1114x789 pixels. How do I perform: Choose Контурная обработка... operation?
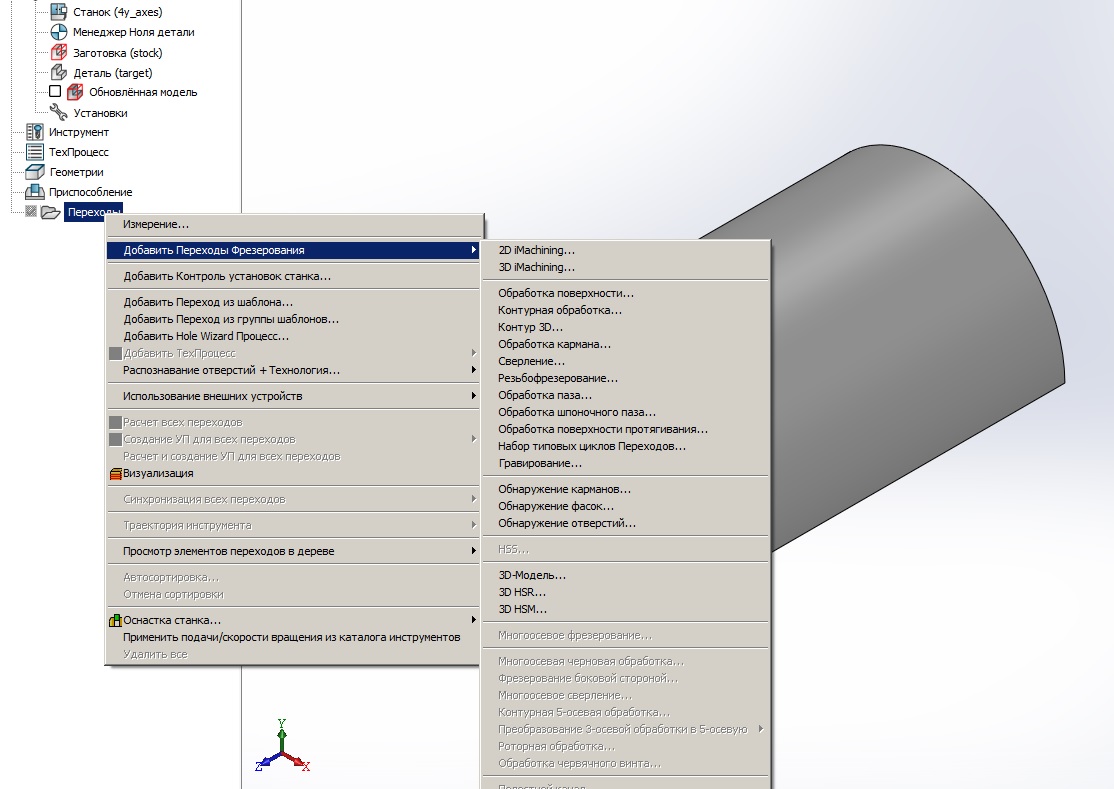pyautogui.click(x=625, y=310)
